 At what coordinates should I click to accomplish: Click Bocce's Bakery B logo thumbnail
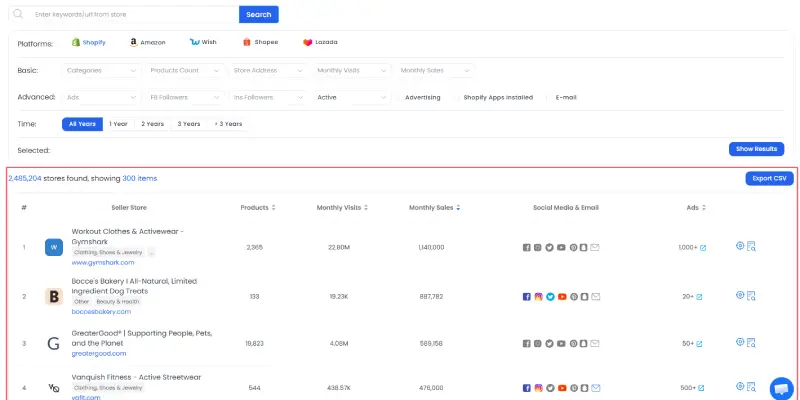pos(54,296)
